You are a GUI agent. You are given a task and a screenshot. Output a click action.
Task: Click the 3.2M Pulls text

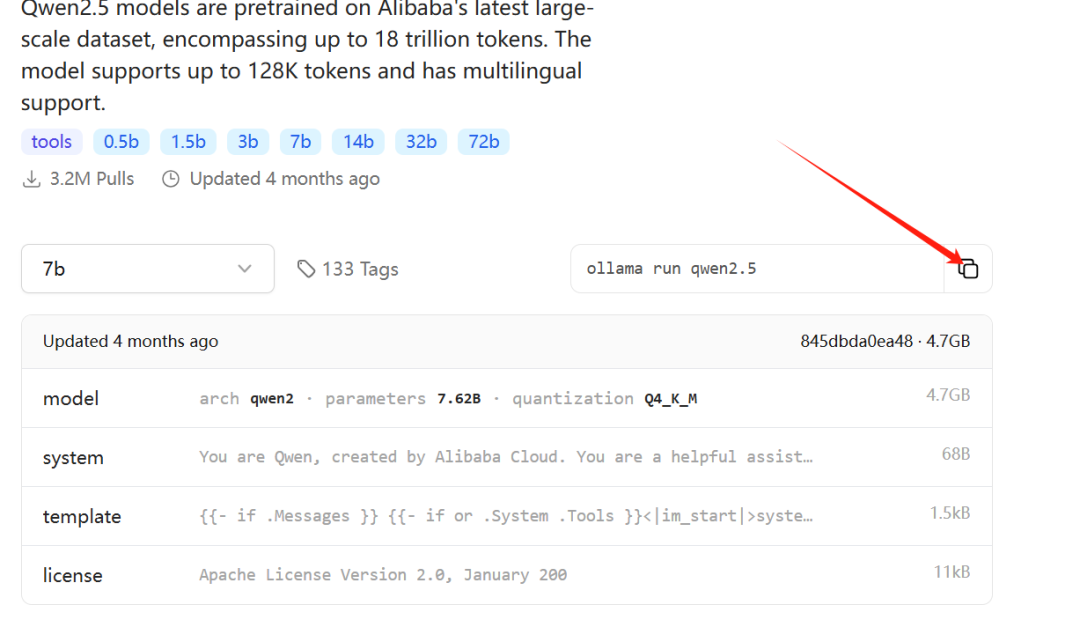92,179
